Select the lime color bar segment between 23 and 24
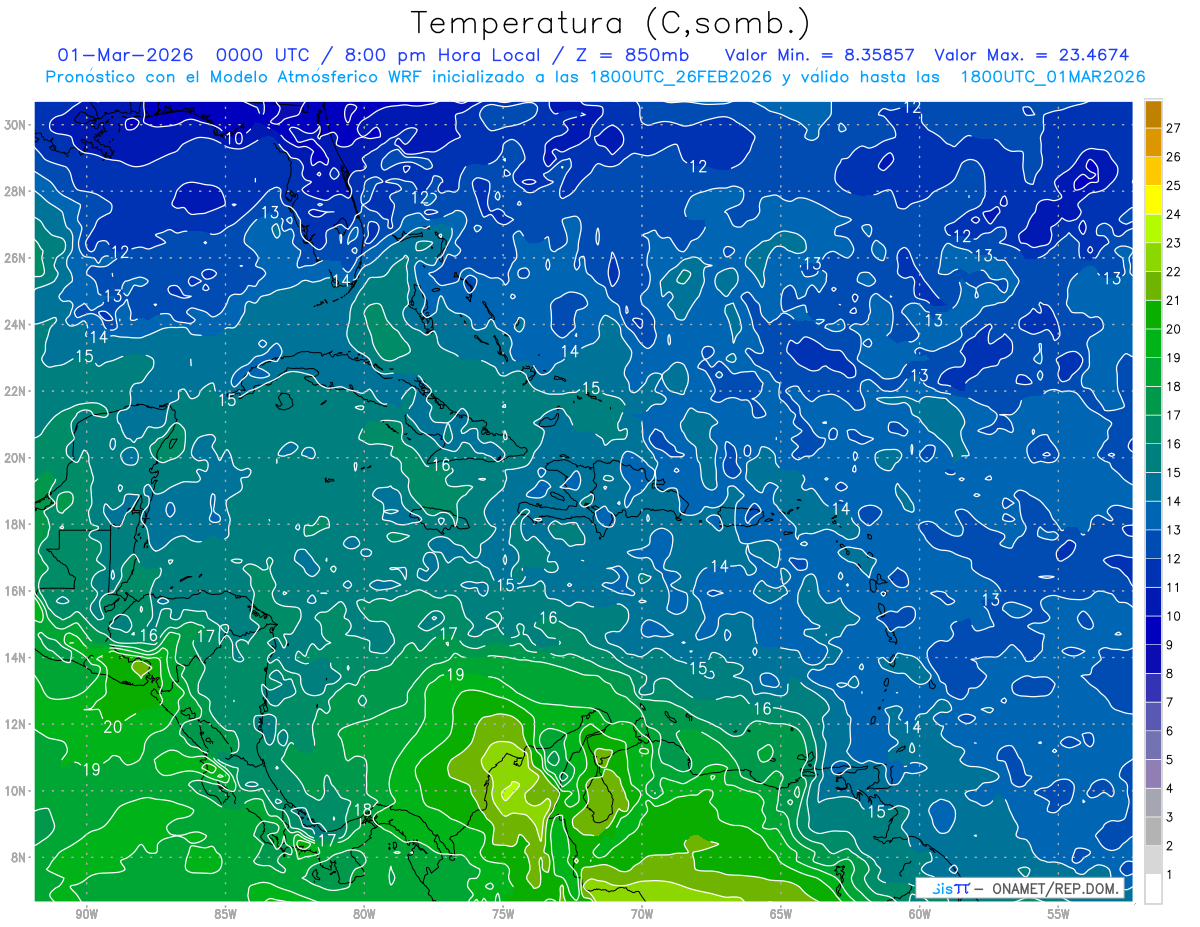 coord(1153,229)
